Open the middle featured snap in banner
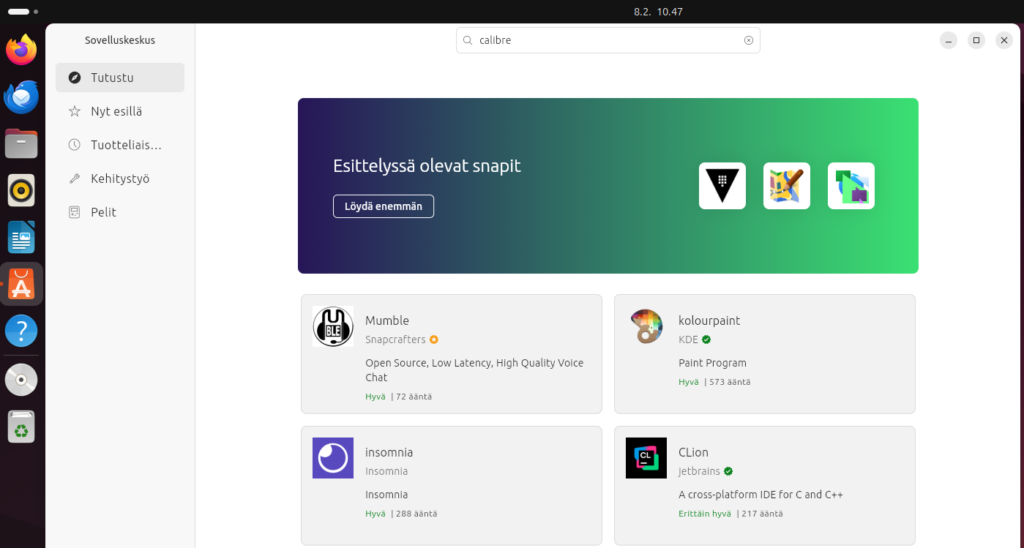The height and width of the screenshot is (548, 1024). [786, 186]
